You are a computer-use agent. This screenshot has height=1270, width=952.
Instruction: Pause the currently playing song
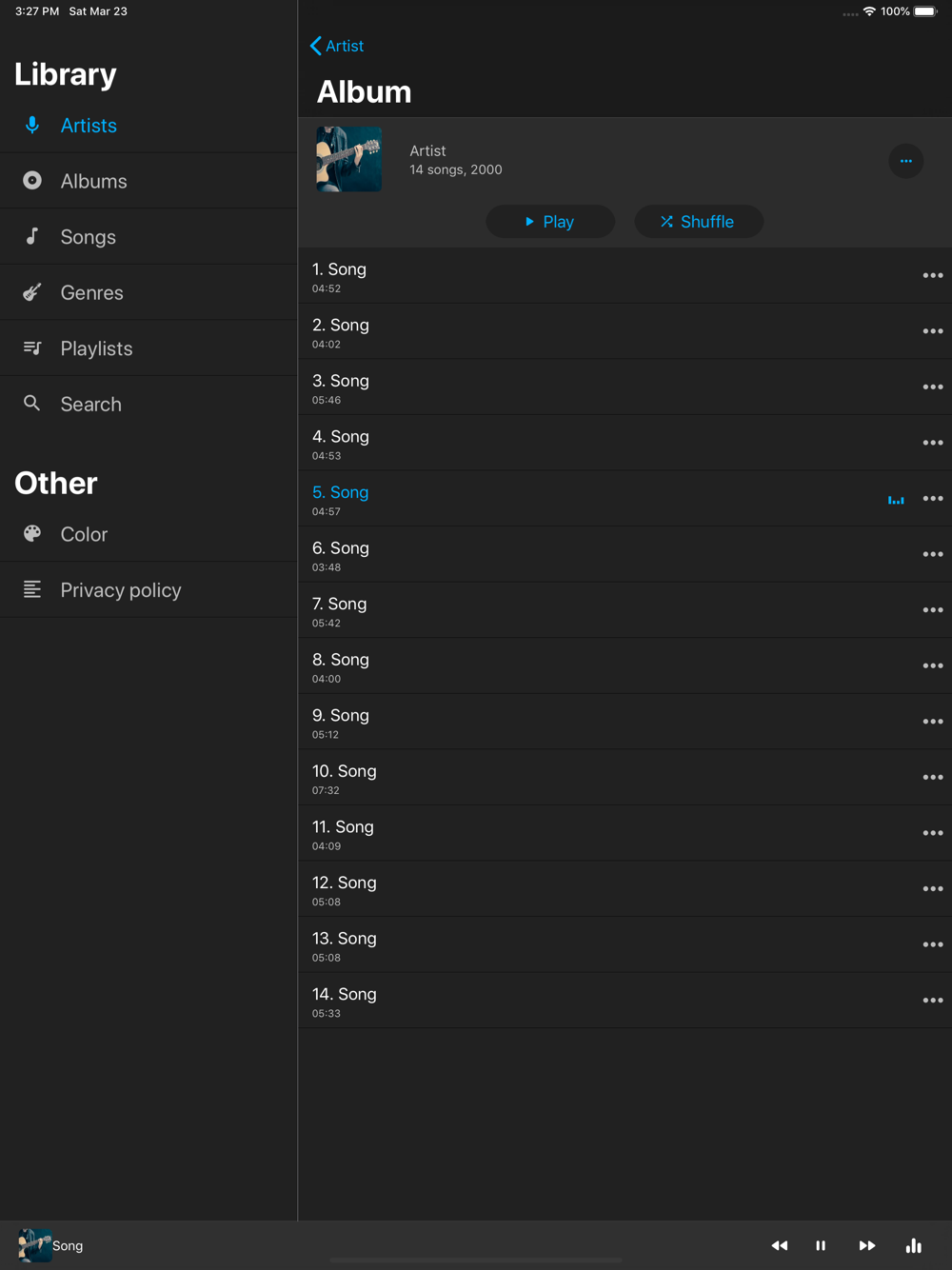[x=821, y=1245]
